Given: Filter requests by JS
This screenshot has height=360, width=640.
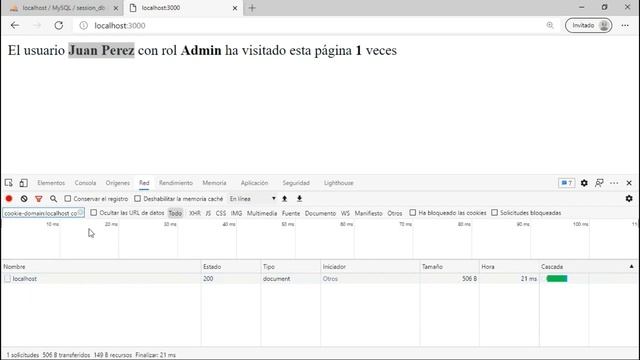Looking at the screenshot, I should click(208, 213).
